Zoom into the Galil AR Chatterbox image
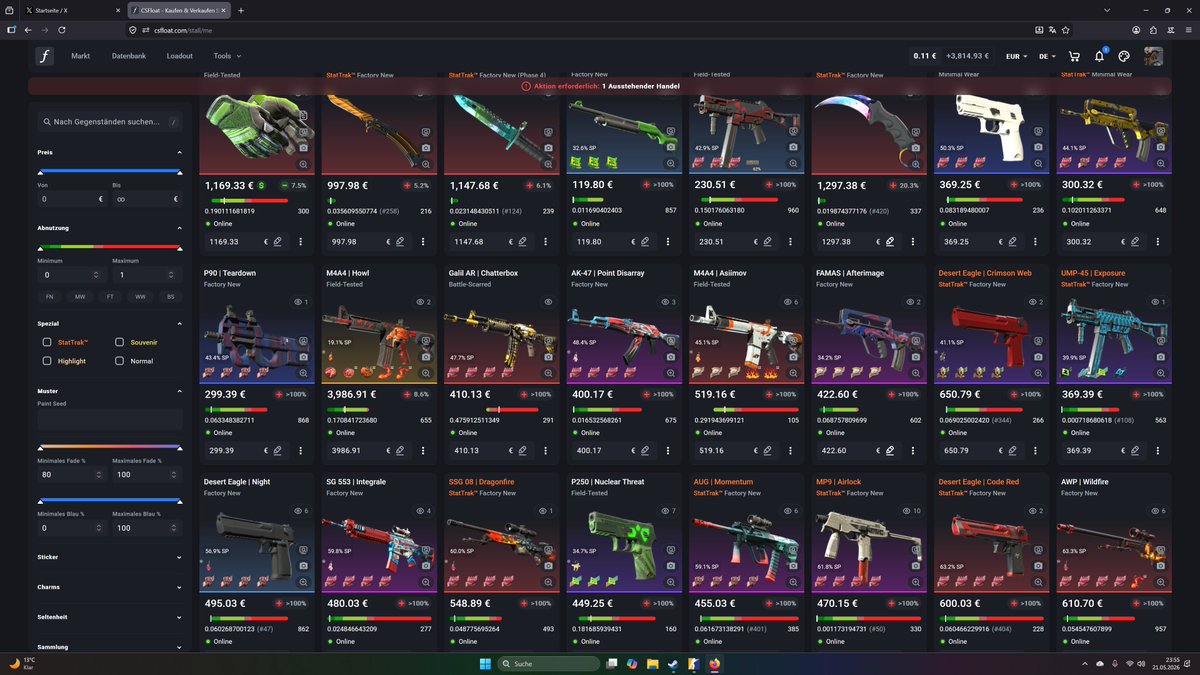The width and height of the screenshot is (1200, 675). [x=548, y=373]
